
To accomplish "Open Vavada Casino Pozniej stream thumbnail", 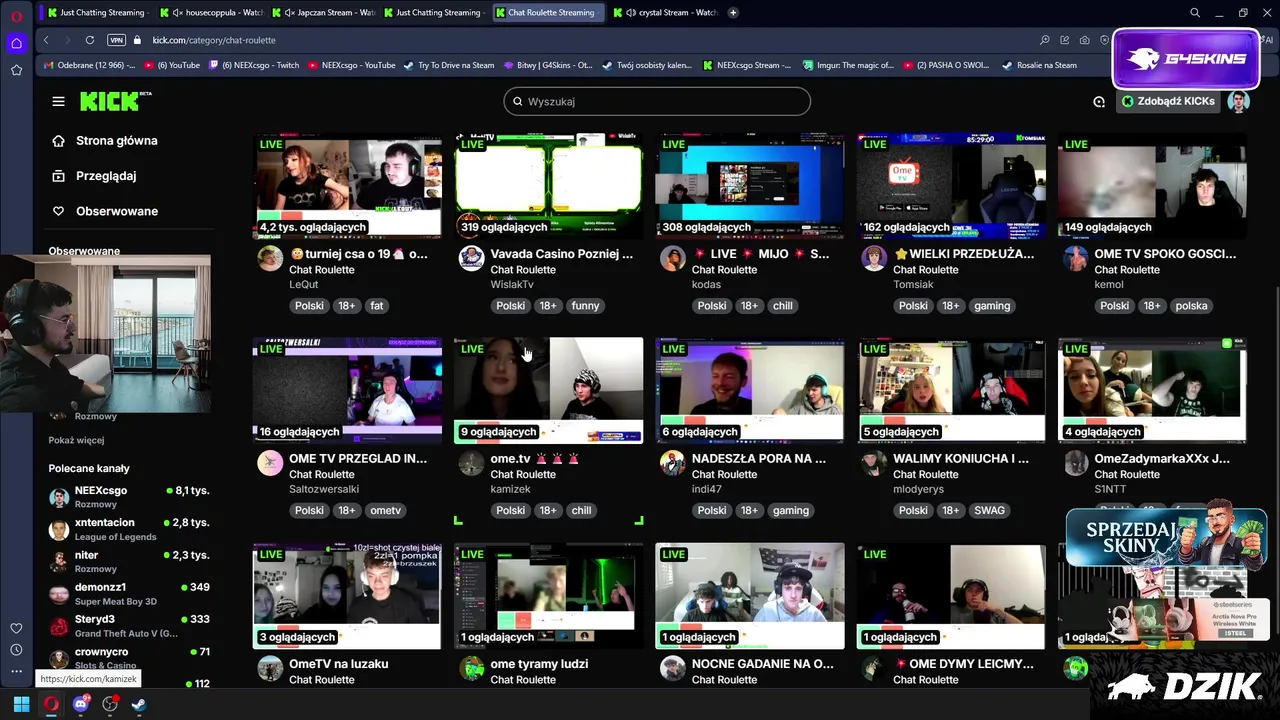I will [x=548, y=185].
